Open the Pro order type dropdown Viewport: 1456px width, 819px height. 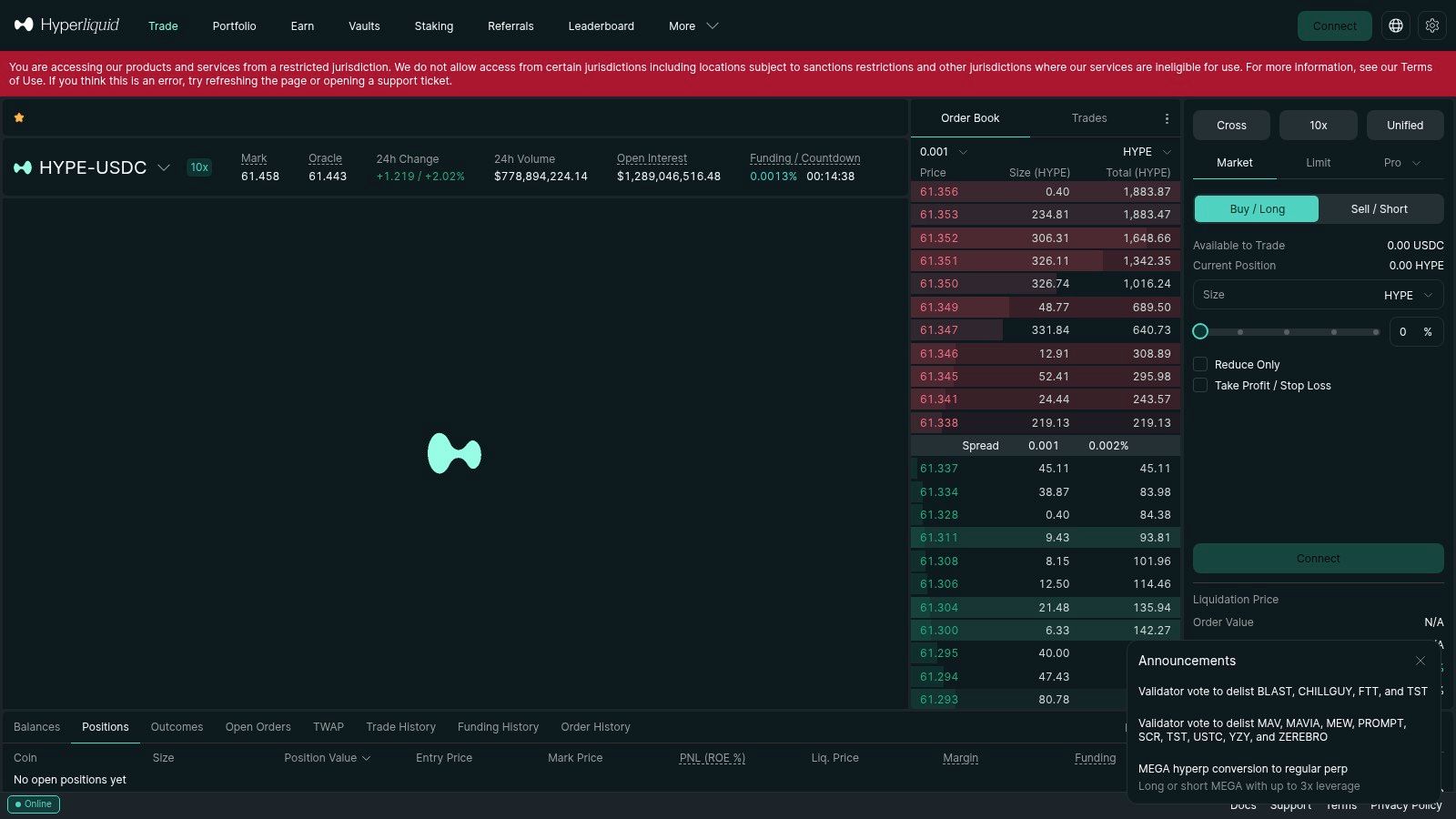pyautogui.click(x=1401, y=163)
